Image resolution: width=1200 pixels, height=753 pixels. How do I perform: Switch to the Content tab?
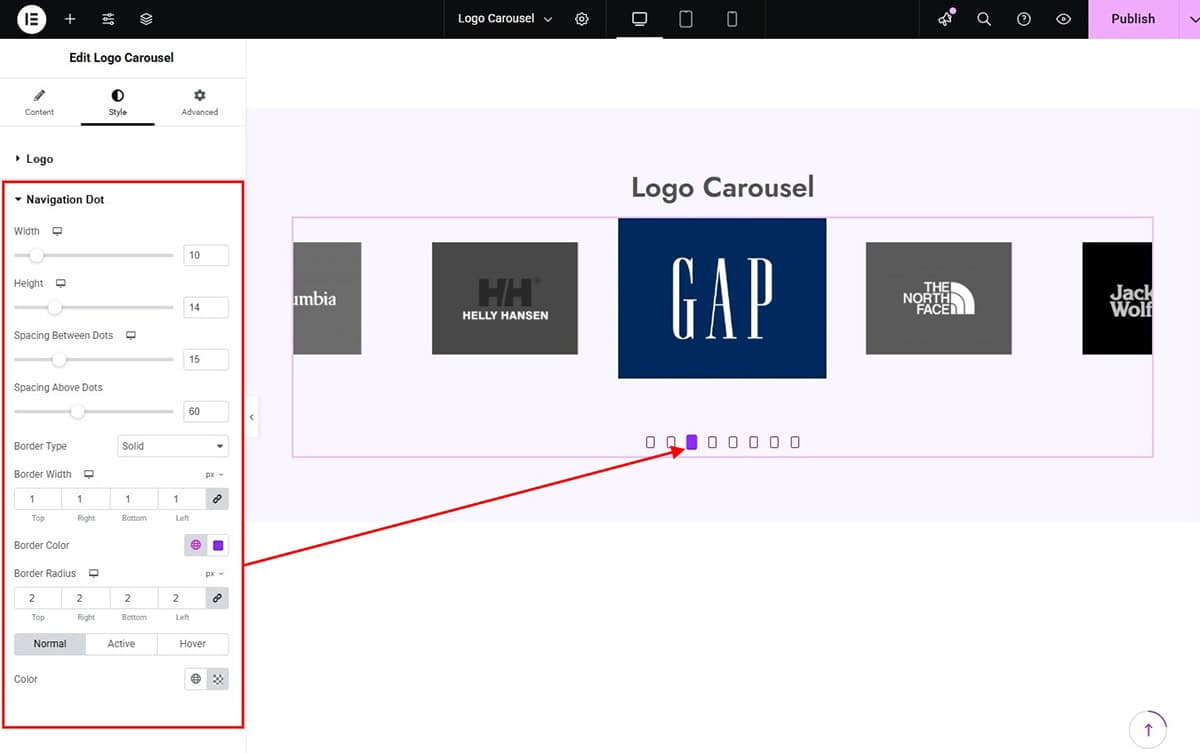point(40,102)
